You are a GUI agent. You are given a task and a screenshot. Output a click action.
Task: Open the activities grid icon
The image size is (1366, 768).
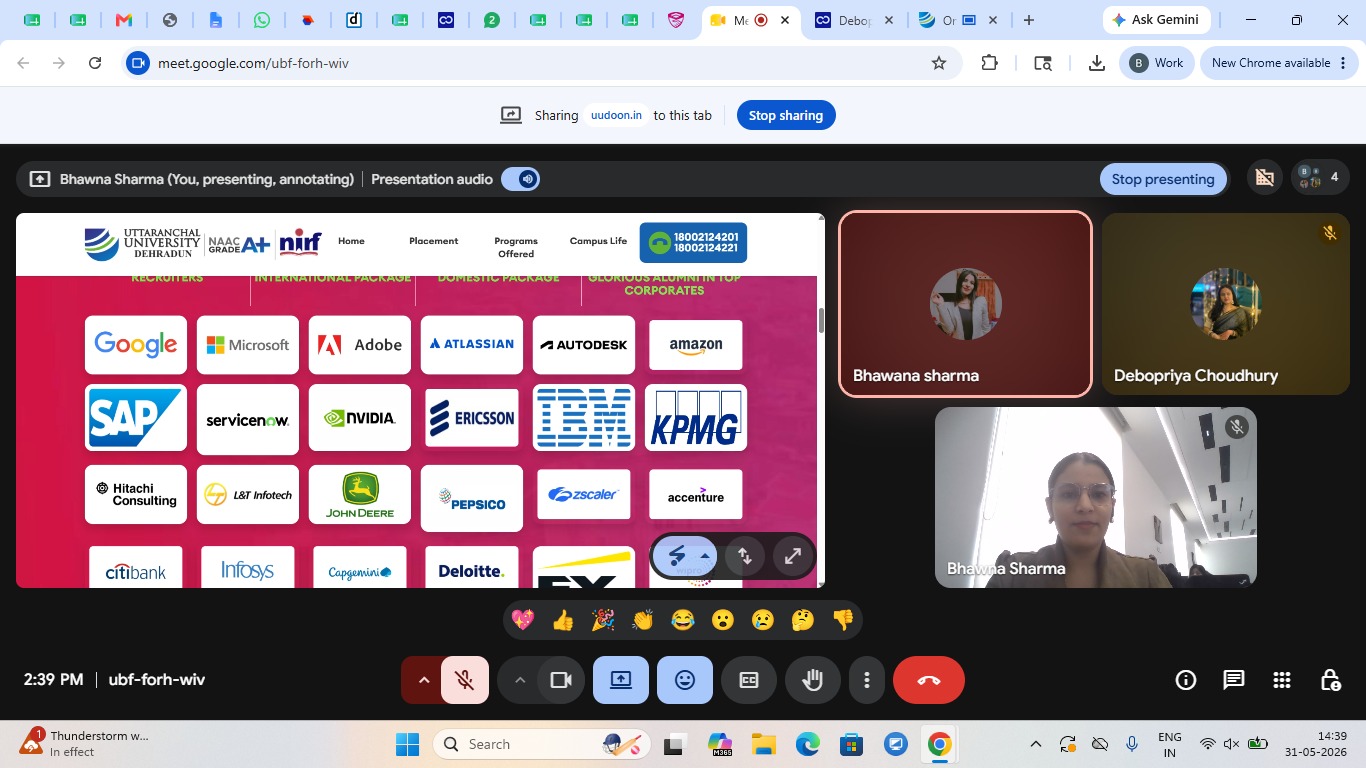coord(1282,680)
